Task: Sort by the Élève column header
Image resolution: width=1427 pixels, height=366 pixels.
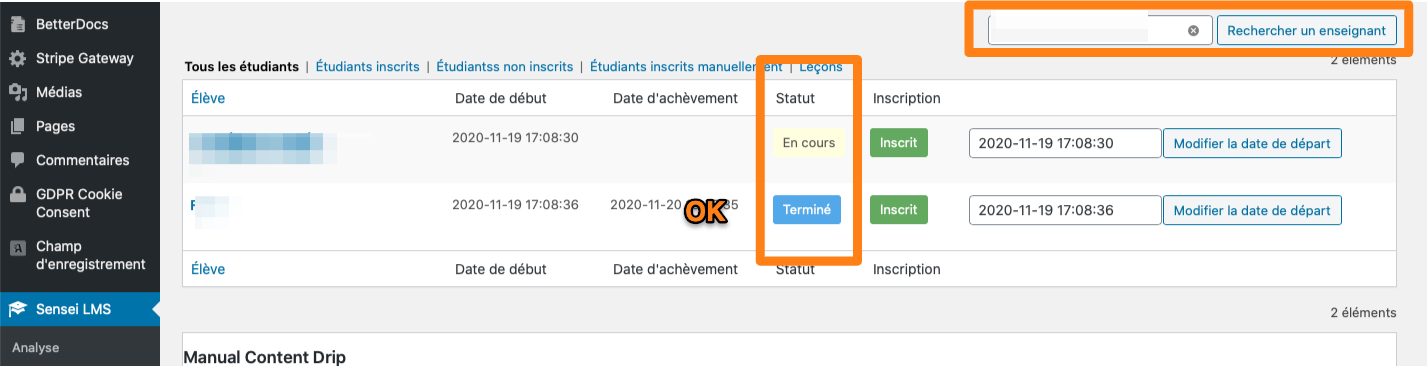Action: point(208,98)
